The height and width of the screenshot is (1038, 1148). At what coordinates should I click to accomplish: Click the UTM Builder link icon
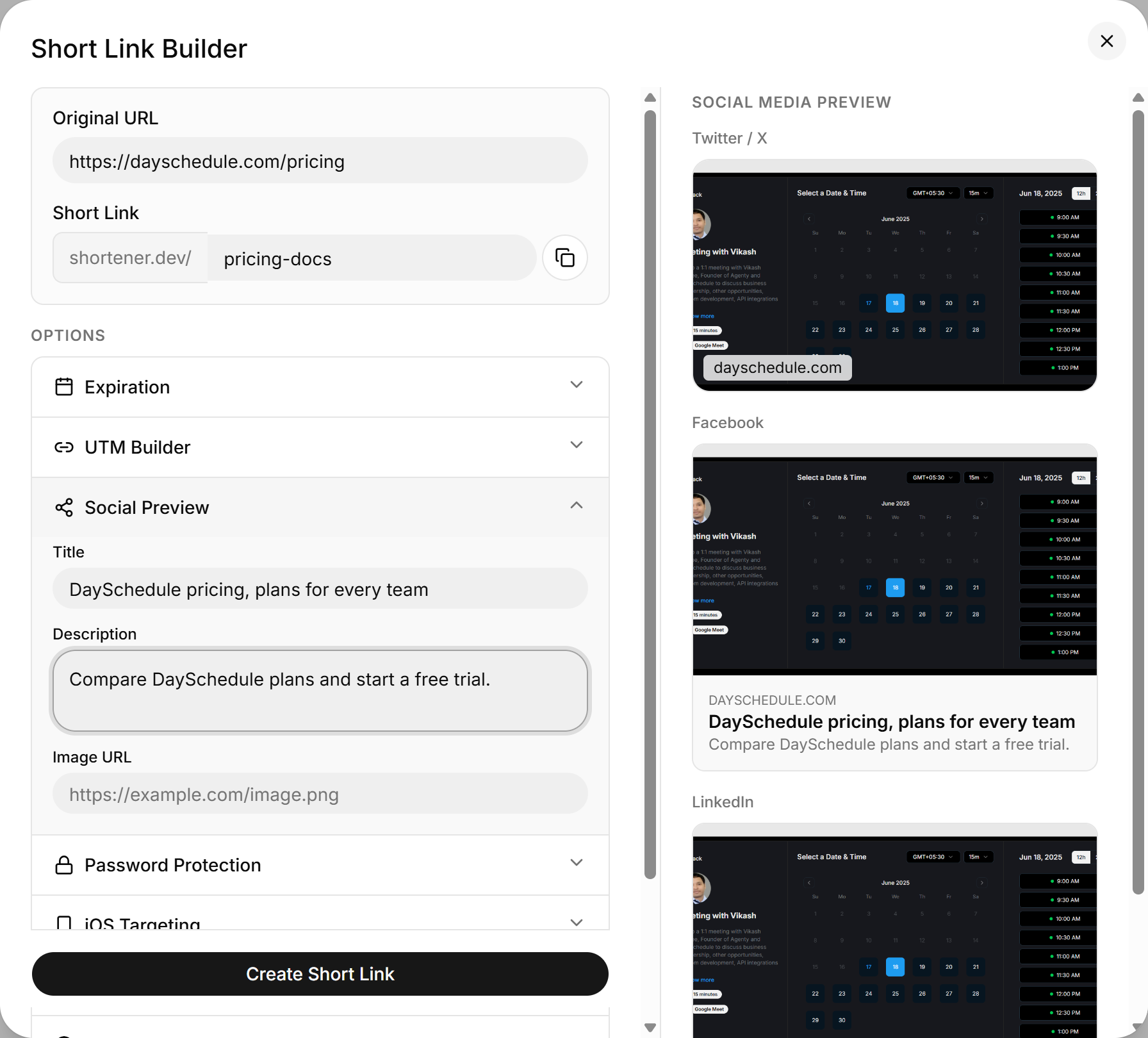tap(64, 447)
